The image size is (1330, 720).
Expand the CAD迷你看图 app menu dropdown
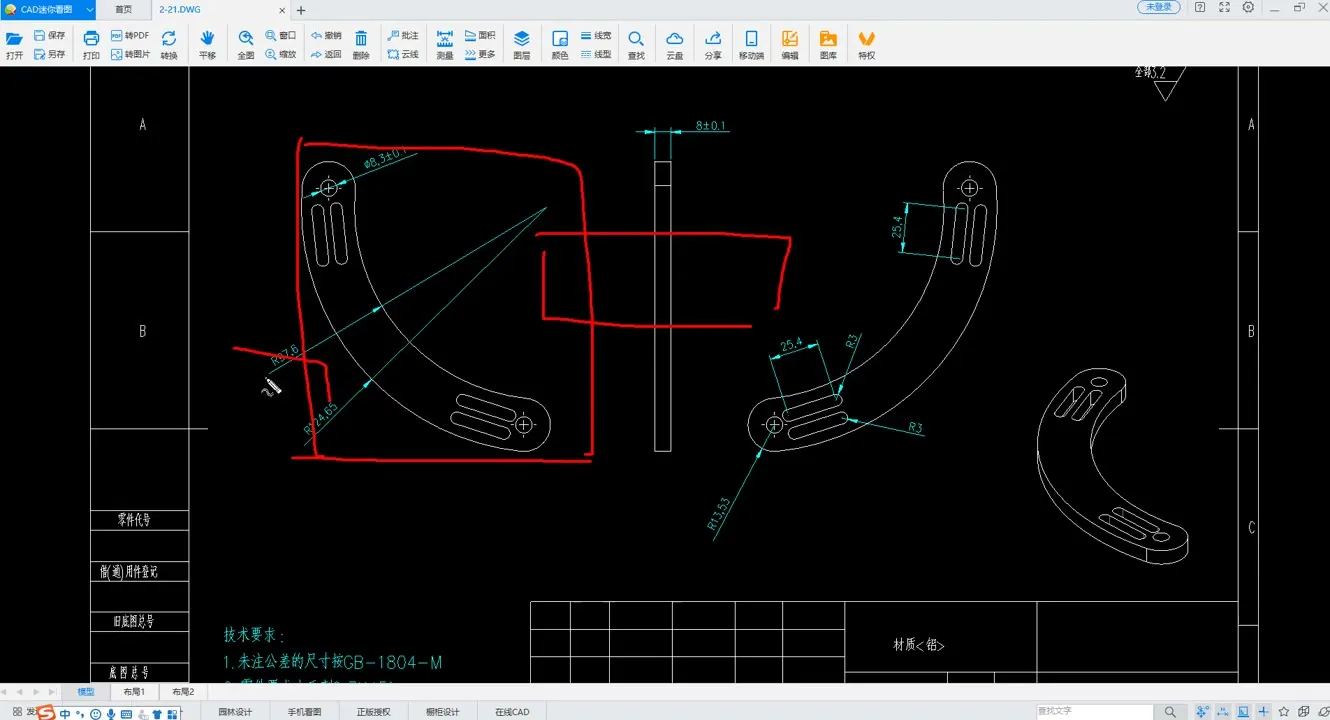[x=90, y=9]
